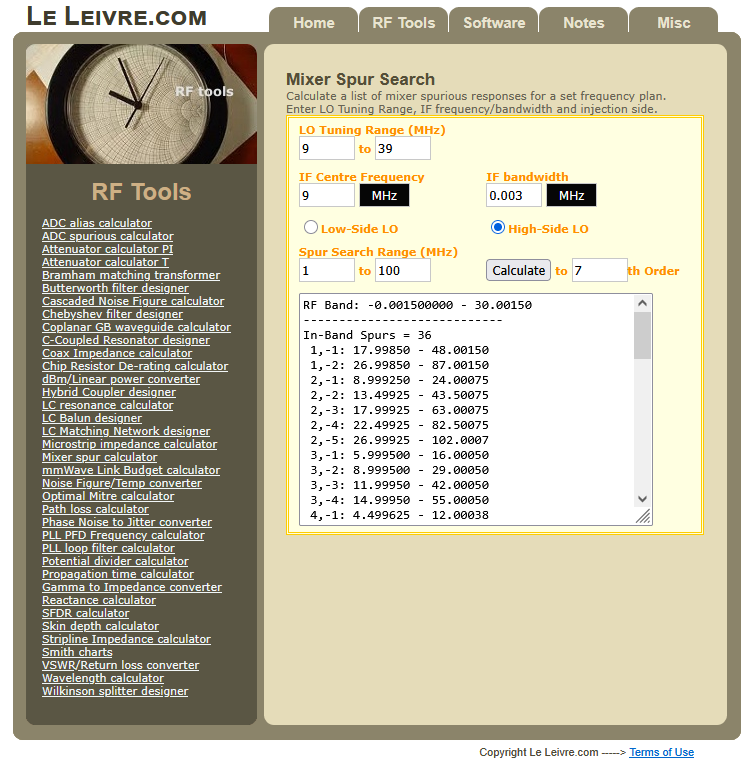Select the High-Side LO radio button

coord(498,228)
